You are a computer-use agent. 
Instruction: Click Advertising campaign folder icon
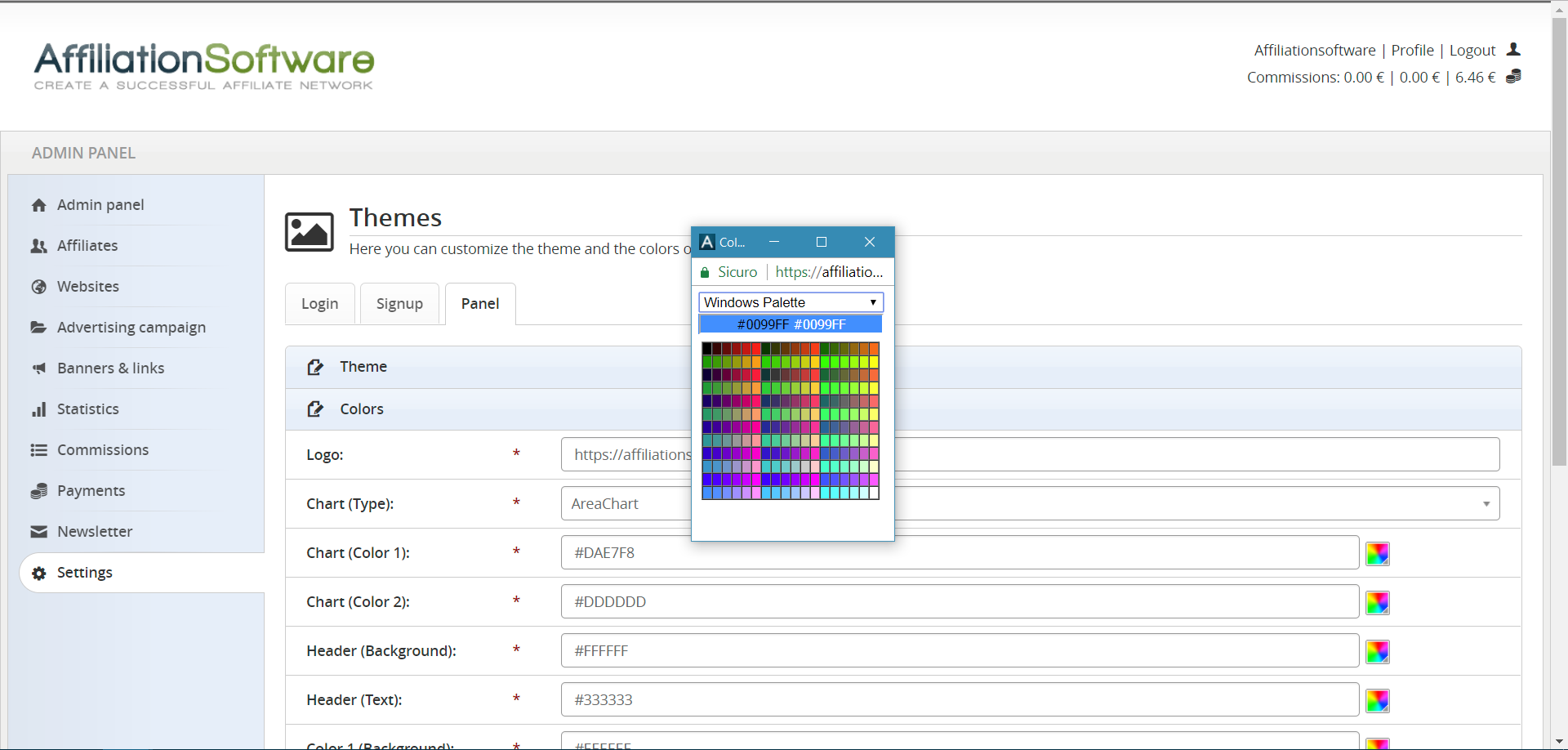pyautogui.click(x=38, y=328)
